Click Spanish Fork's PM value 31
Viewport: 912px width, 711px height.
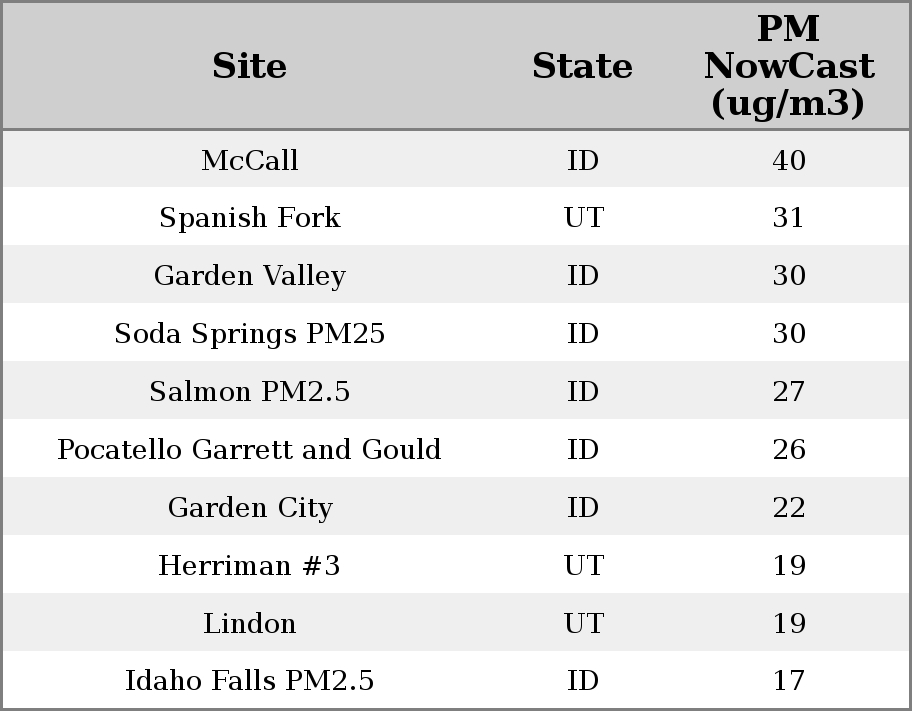click(788, 218)
